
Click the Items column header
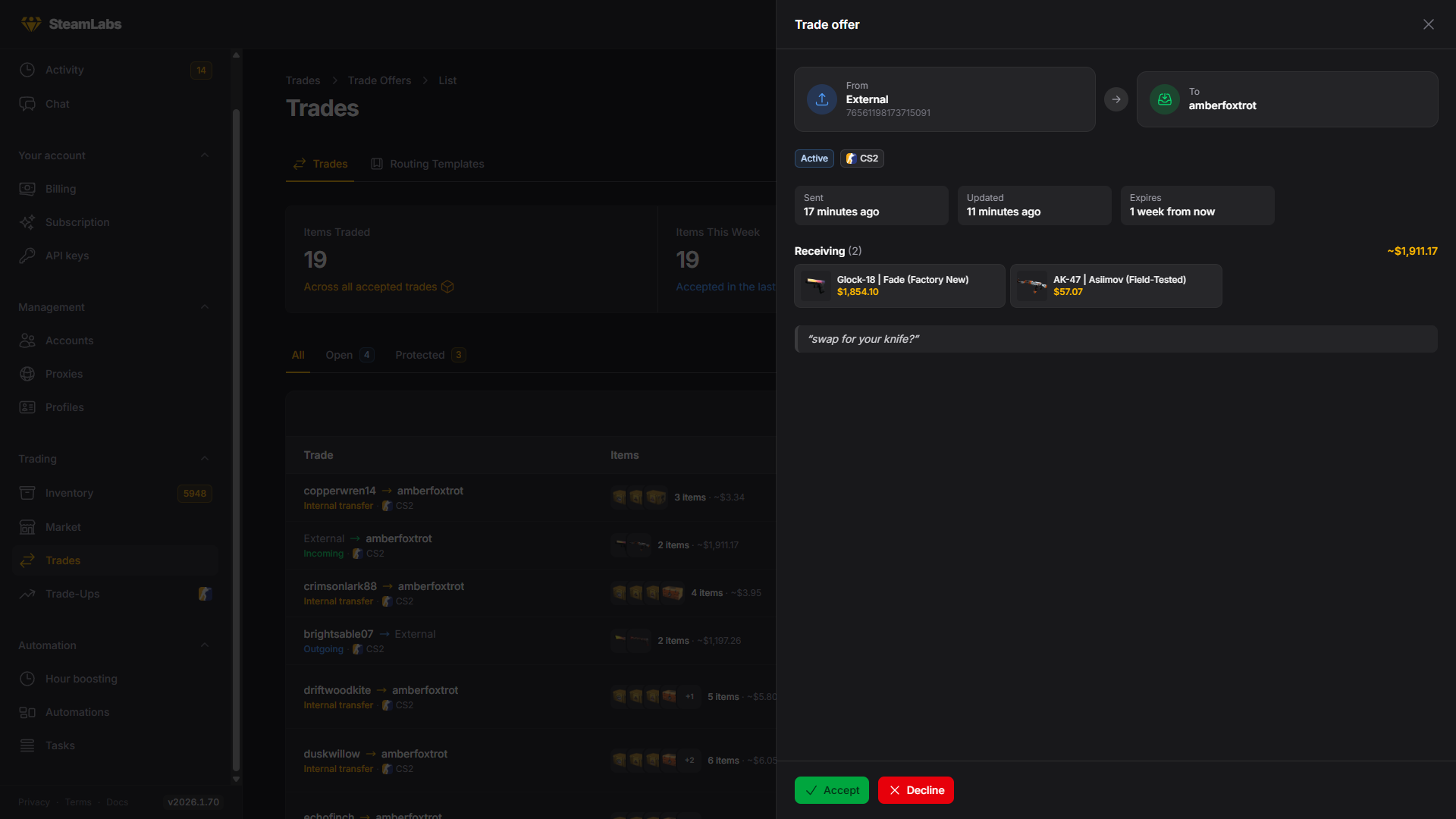click(625, 455)
